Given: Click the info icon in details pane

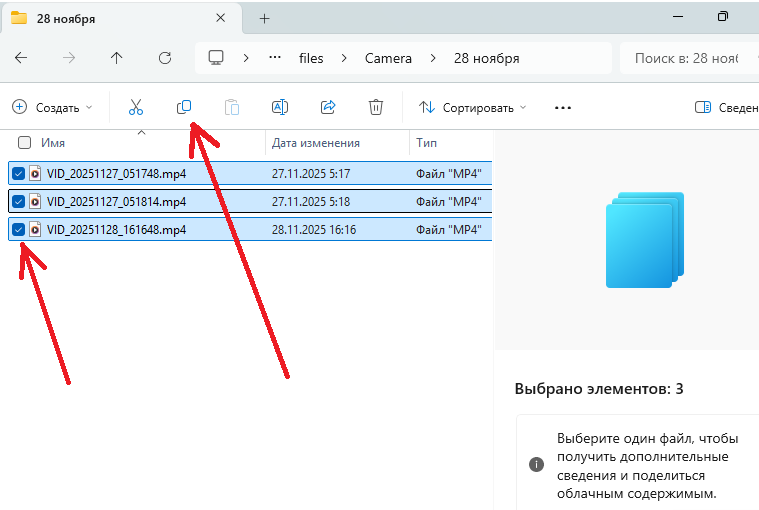Looking at the screenshot, I should tap(536, 465).
